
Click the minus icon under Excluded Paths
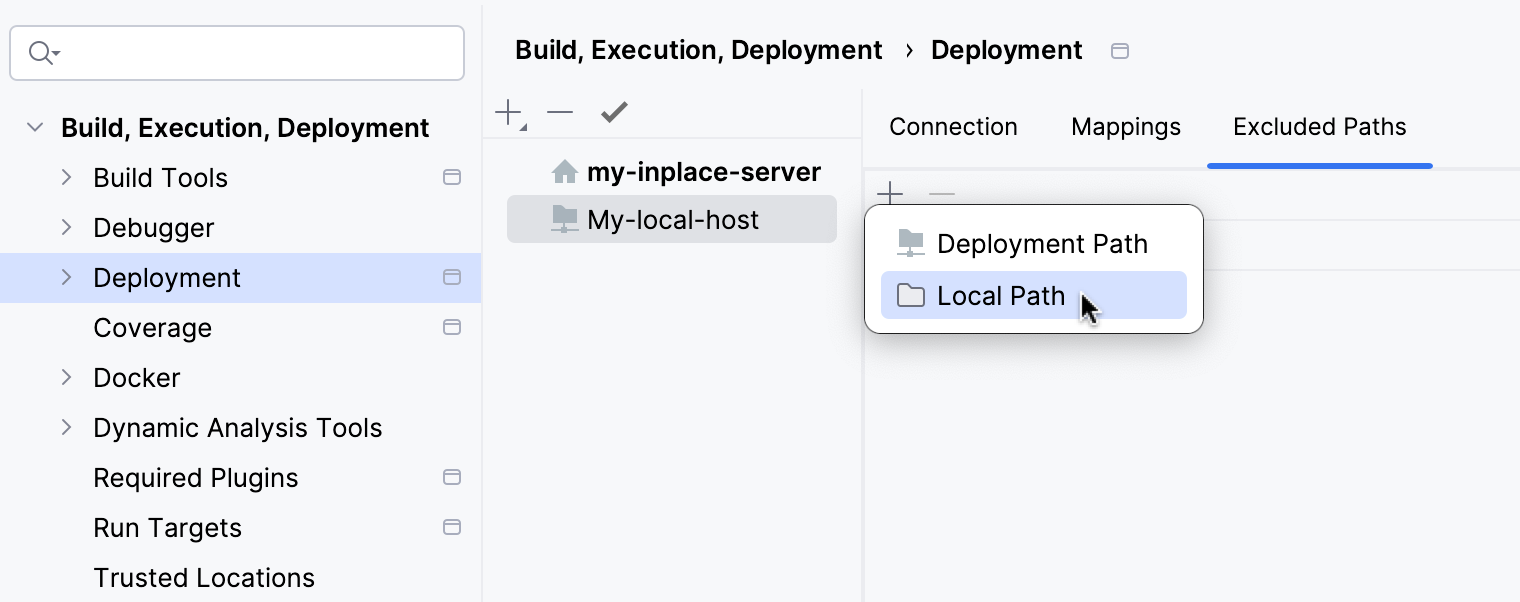coord(941,193)
